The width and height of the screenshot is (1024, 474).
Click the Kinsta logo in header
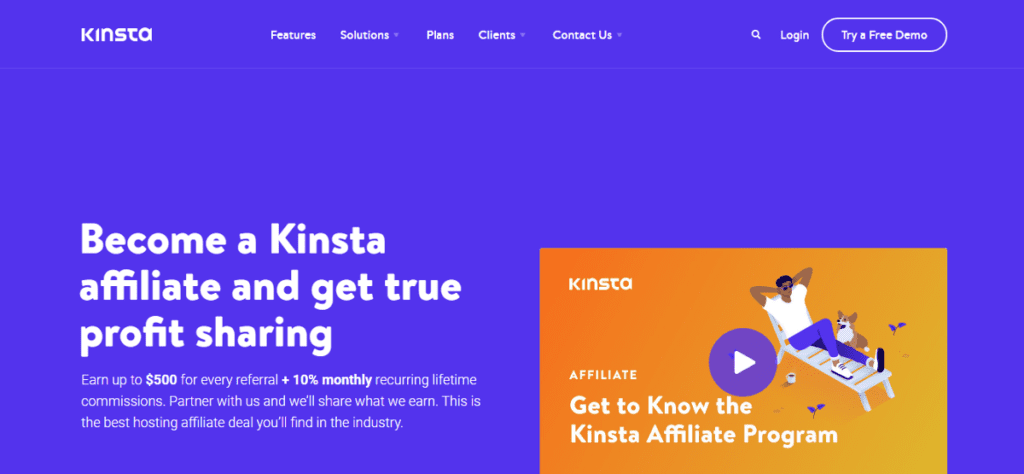(x=117, y=35)
